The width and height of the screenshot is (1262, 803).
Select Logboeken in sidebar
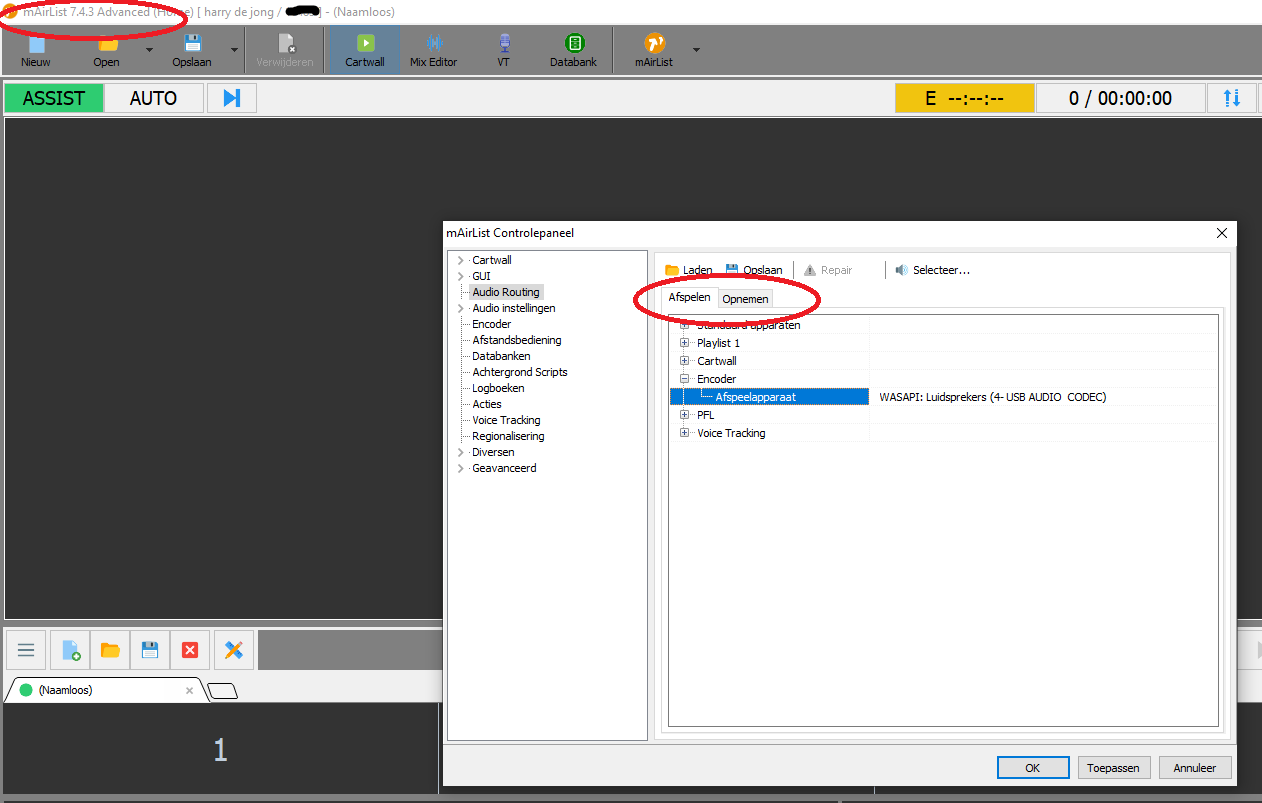pos(498,388)
